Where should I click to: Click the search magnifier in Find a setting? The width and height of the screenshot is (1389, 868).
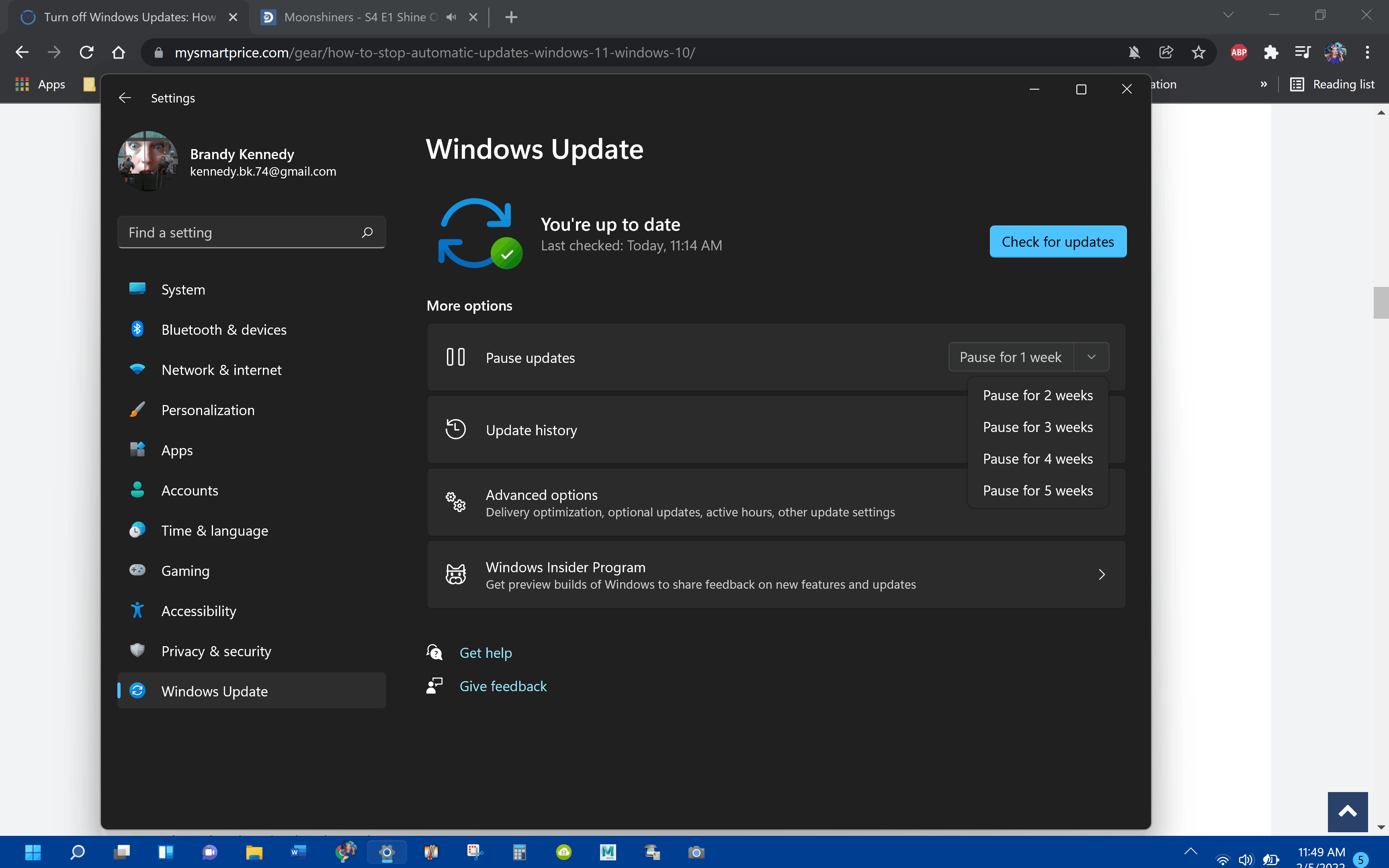coord(367,232)
